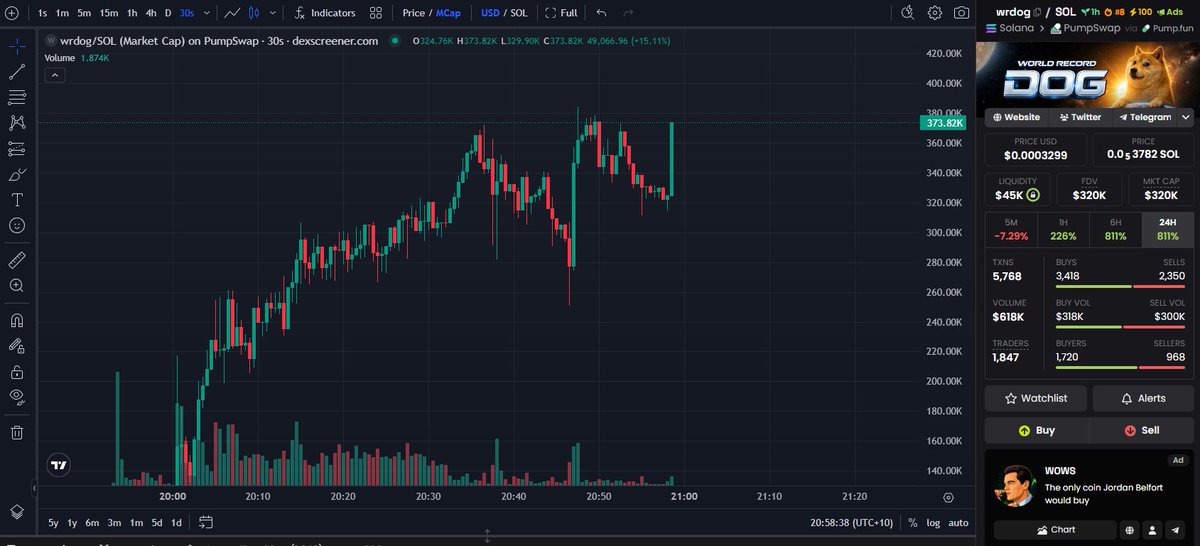Image resolution: width=1200 pixels, height=546 pixels.
Task: Open the pattern drawing tools
Action: (17, 123)
